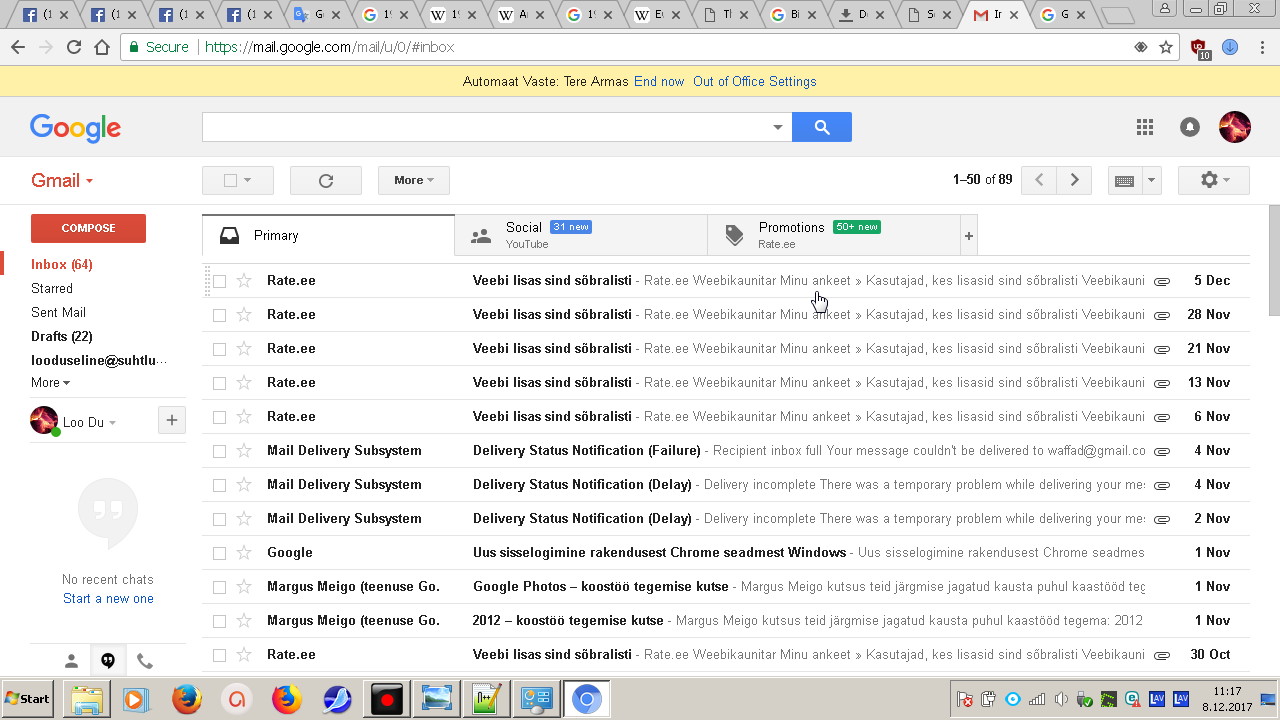Go to browser home page
1280x720 pixels.
point(102,47)
